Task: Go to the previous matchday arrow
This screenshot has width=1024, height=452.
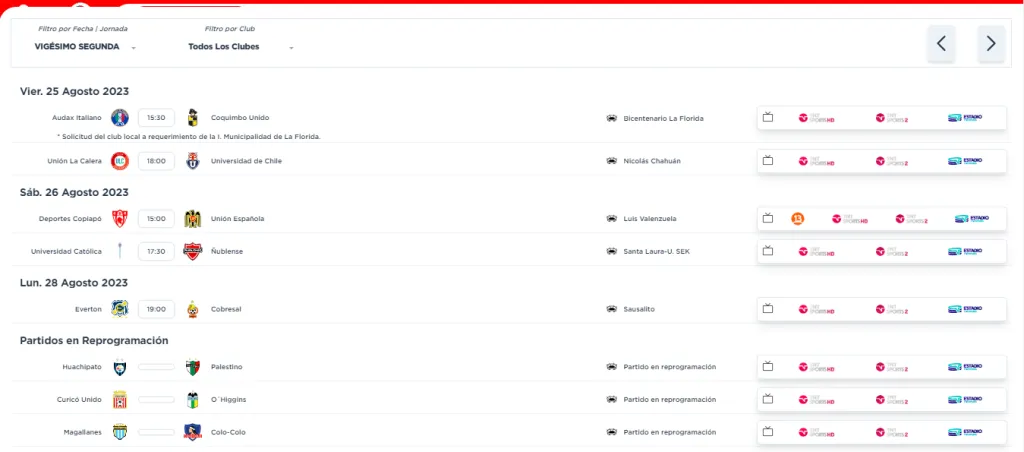Action: (941, 44)
